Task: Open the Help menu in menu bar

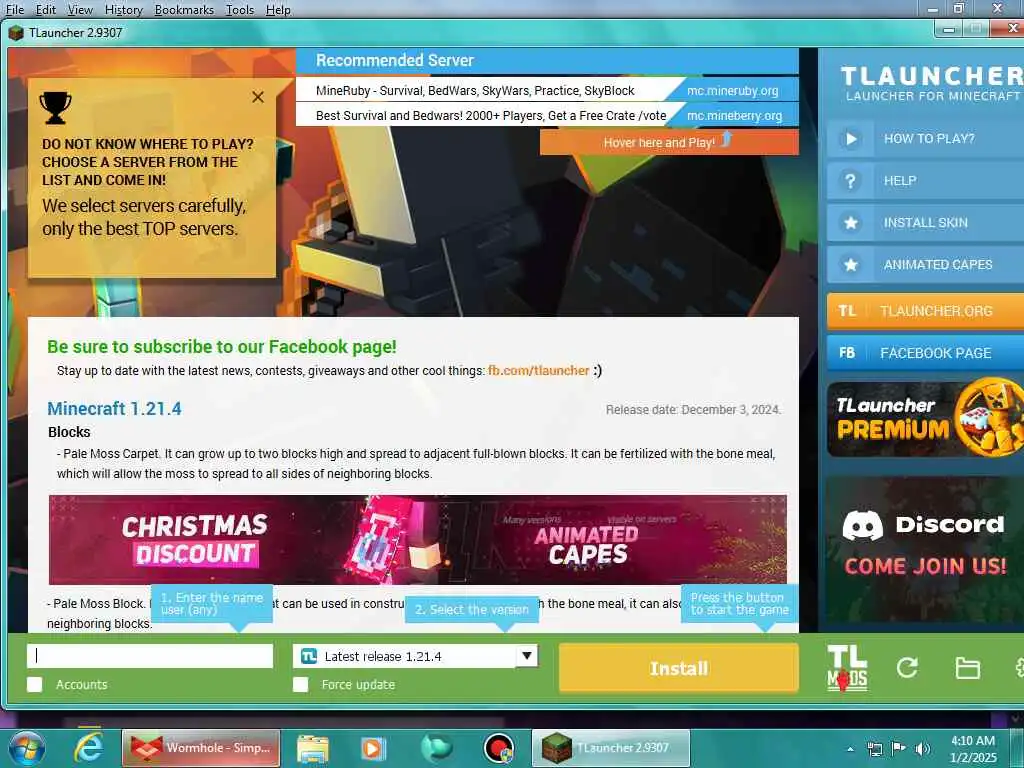Action: pos(278,10)
